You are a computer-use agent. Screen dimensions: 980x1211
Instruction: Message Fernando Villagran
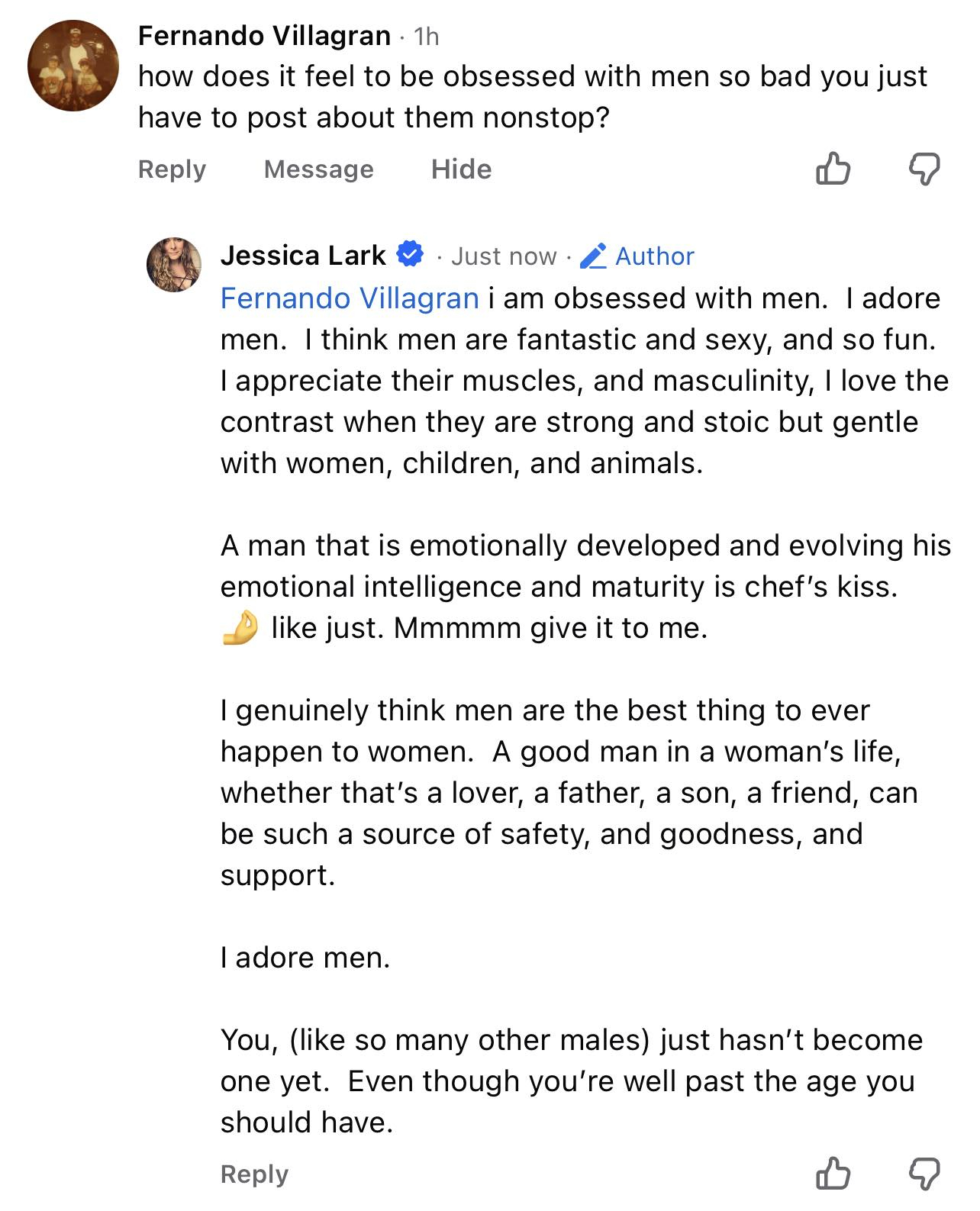[x=318, y=169]
